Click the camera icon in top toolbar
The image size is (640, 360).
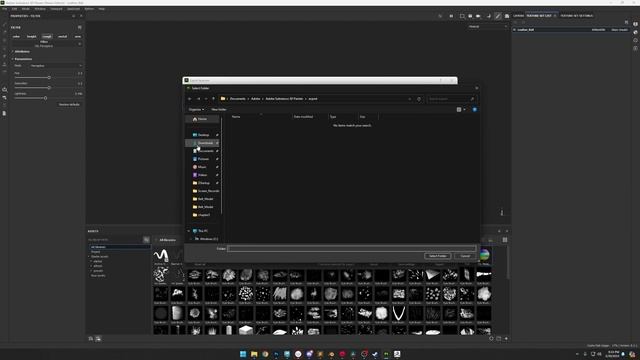[x=478, y=16]
